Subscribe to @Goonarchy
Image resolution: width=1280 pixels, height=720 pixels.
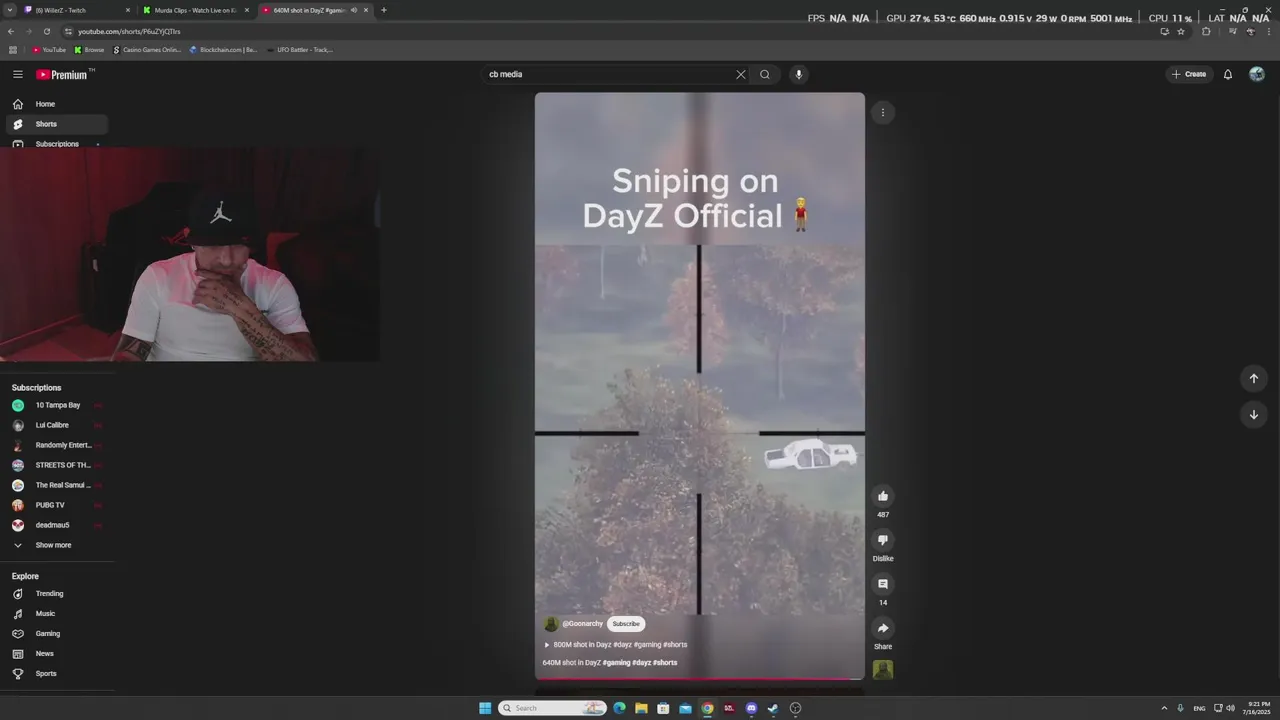(626, 624)
